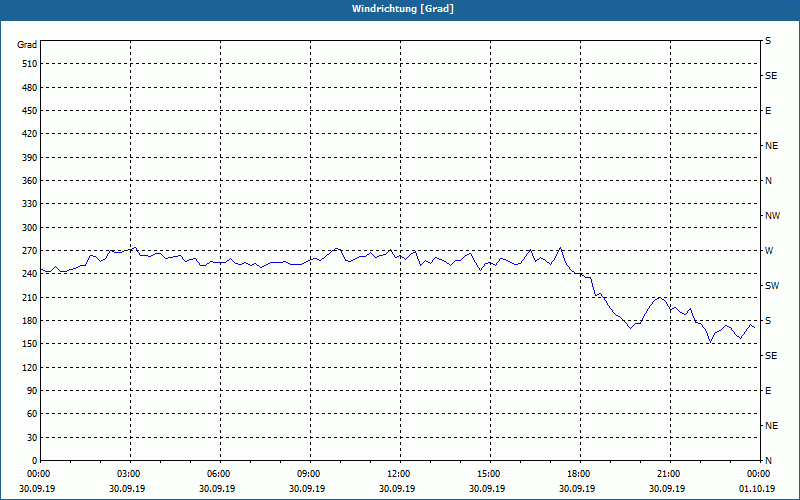
Task: Click the 420 y-axis label
Action: point(30,134)
